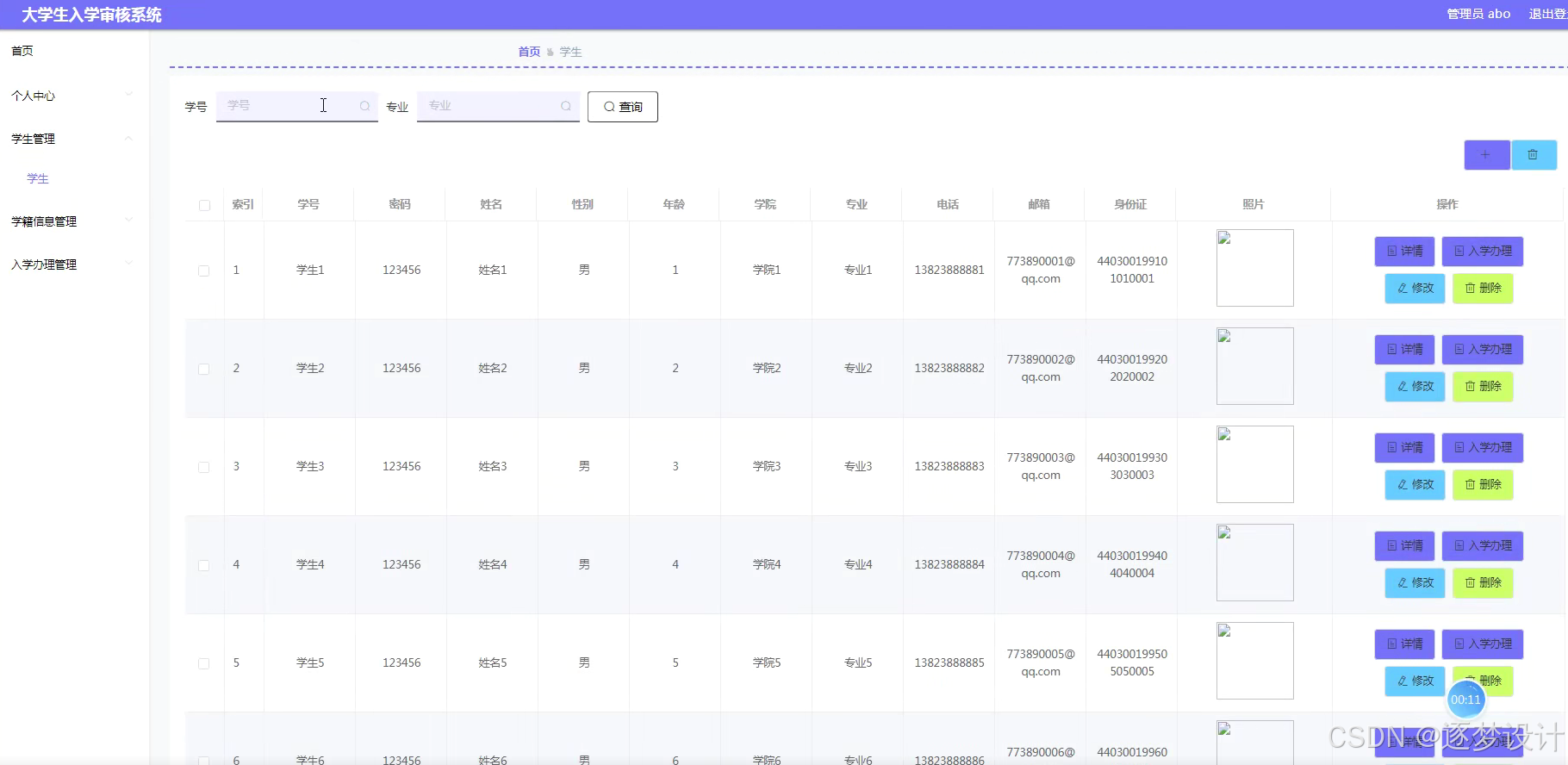Click 首页 breadcrumb link
Image resolution: width=1568 pixels, height=765 pixels.
(529, 52)
